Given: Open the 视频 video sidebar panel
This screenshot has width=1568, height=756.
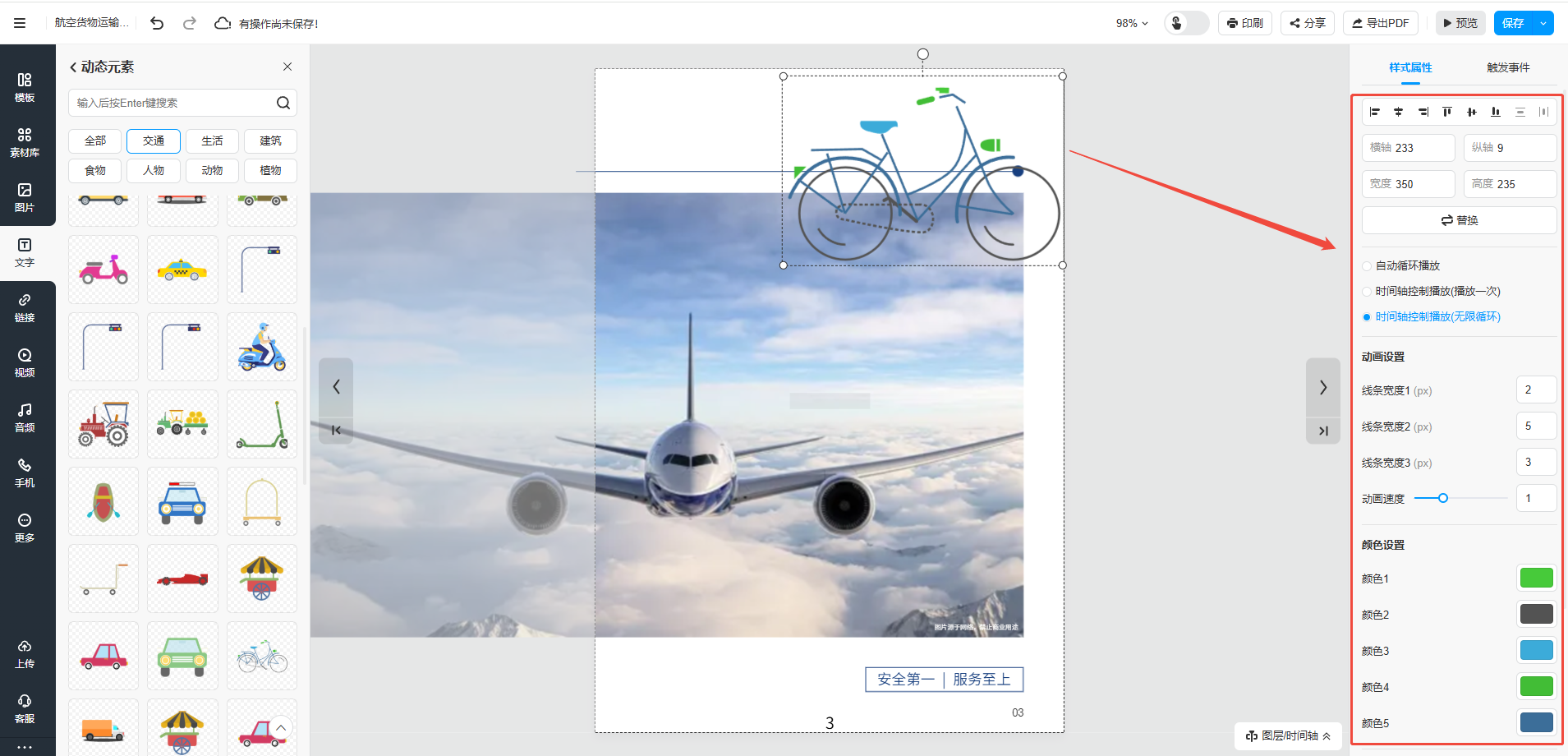Looking at the screenshot, I should (x=25, y=362).
